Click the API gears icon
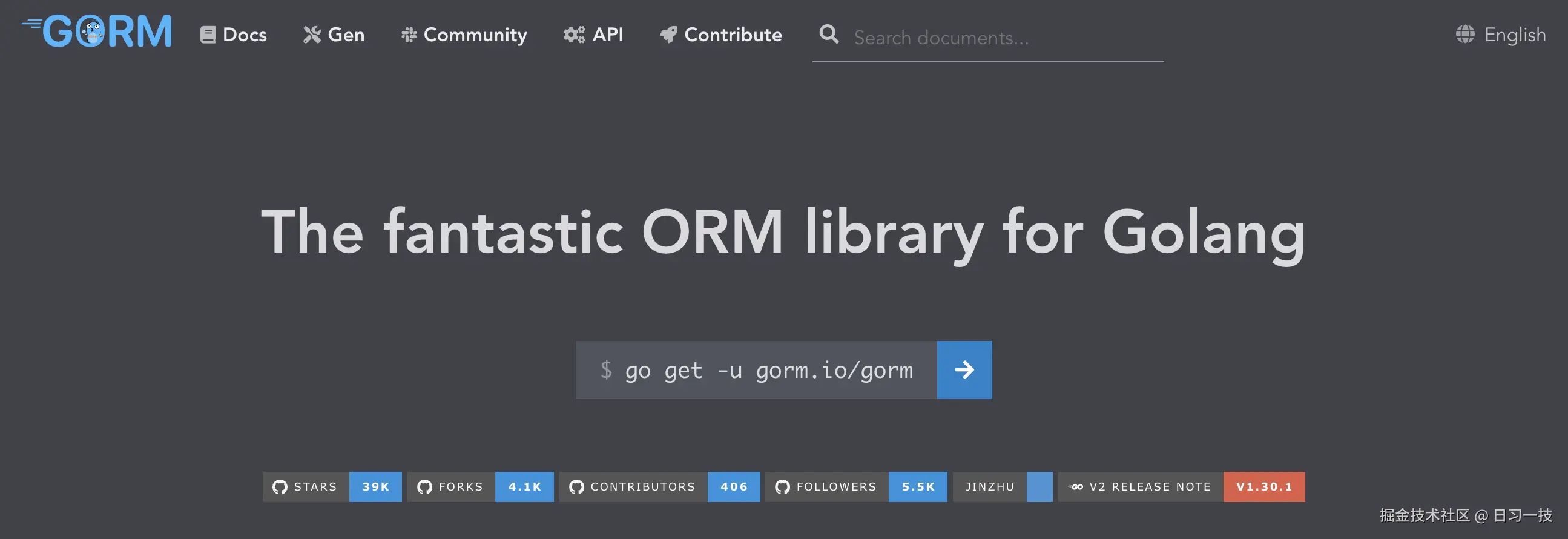 [574, 35]
